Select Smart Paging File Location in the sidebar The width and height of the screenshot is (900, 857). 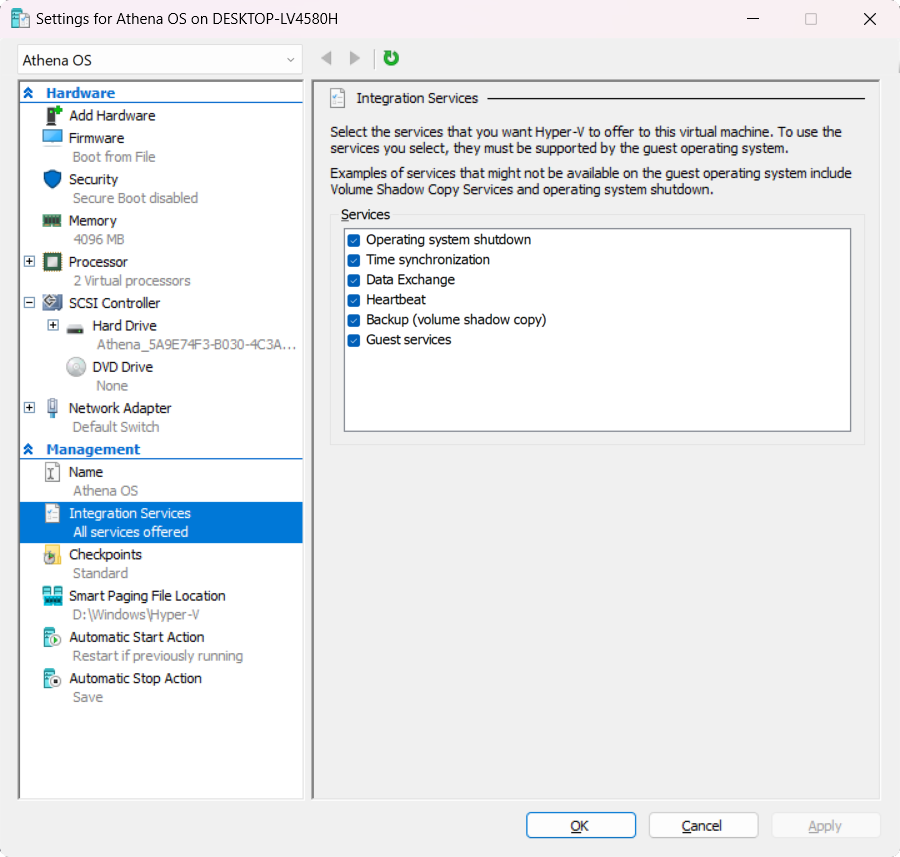click(x=145, y=595)
